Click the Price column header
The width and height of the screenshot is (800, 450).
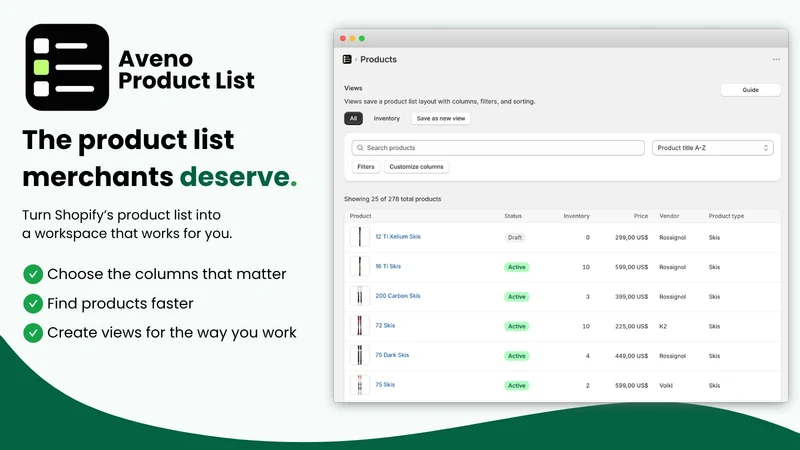coord(641,216)
